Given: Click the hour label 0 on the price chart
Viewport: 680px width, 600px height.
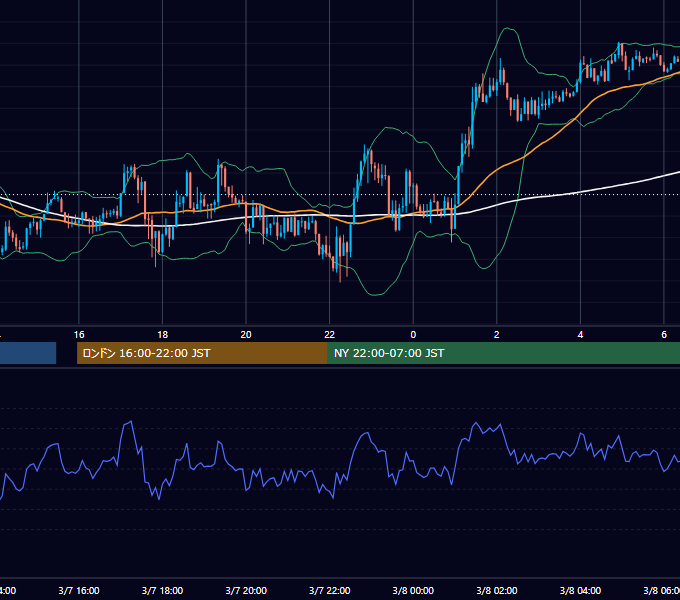Looking at the screenshot, I should (413, 335).
